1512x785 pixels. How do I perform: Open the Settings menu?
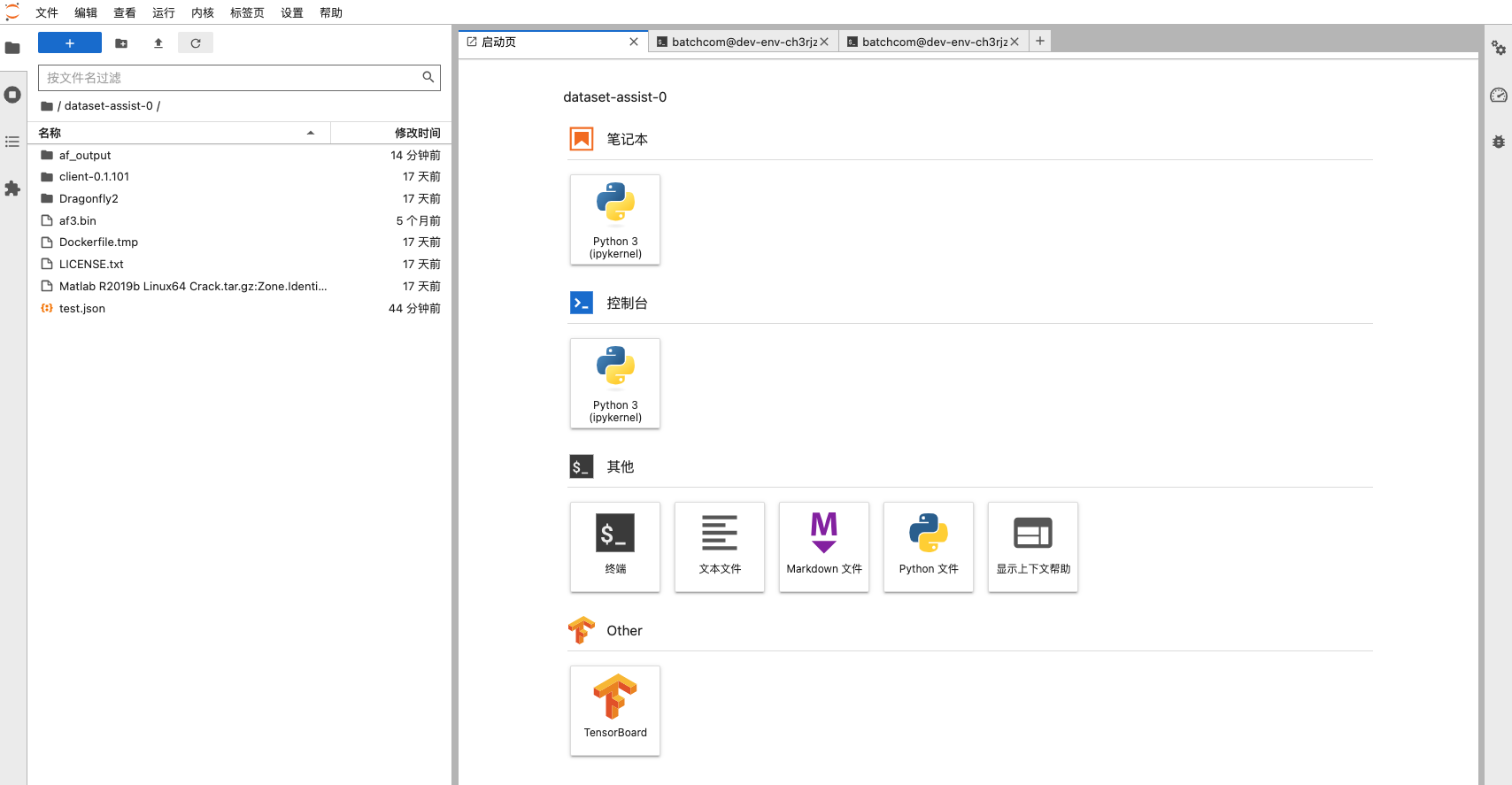coord(292,12)
